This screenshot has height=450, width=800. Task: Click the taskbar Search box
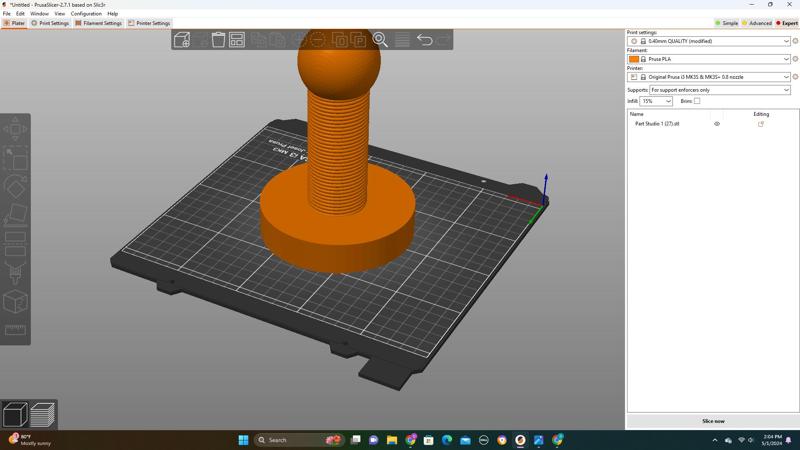[300, 440]
